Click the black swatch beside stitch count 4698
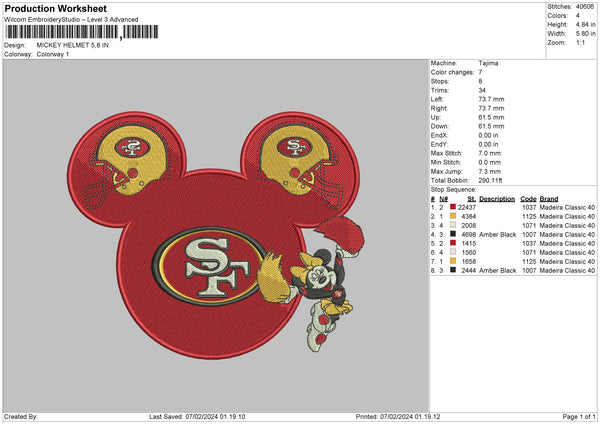Screen dimensions: 600x424 [x=453, y=234]
